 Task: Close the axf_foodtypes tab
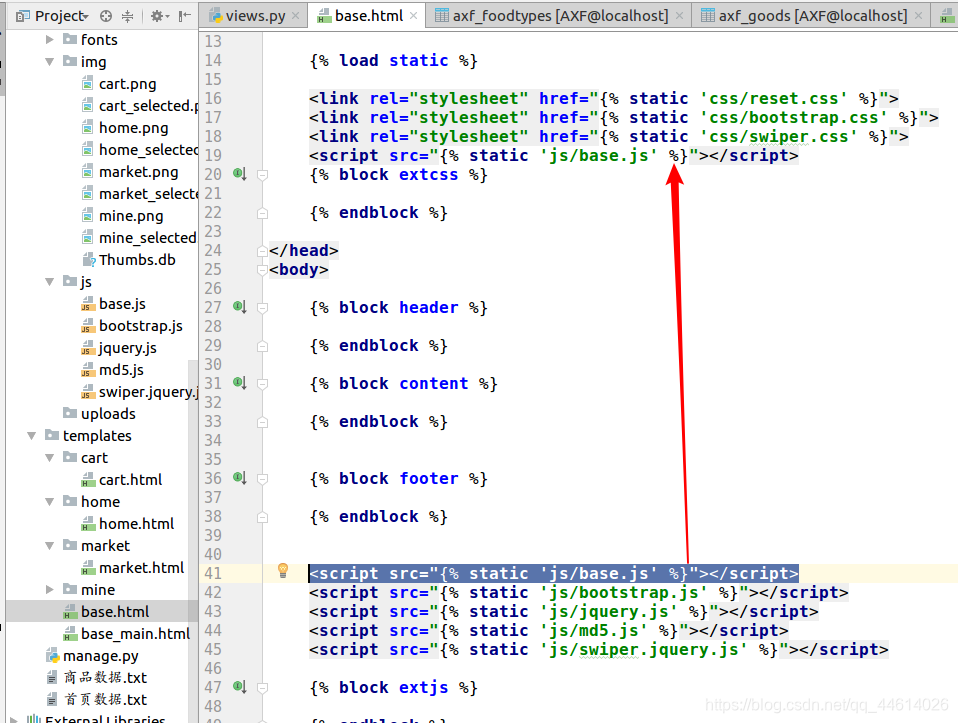click(679, 16)
